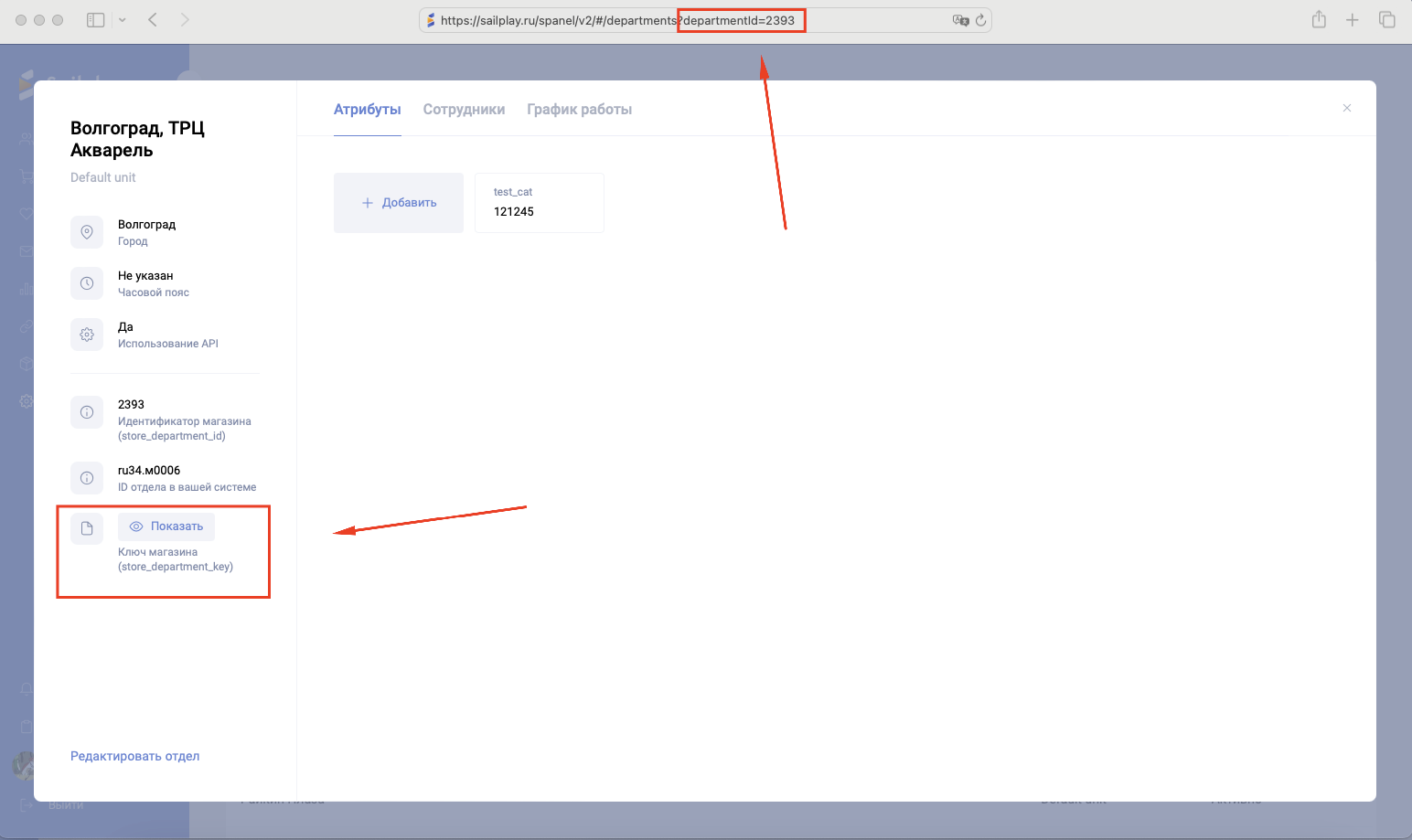The height and width of the screenshot is (840, 1412).
Task: Expand the sidebar dropdown chevron
Action: (x=122, y=20)
